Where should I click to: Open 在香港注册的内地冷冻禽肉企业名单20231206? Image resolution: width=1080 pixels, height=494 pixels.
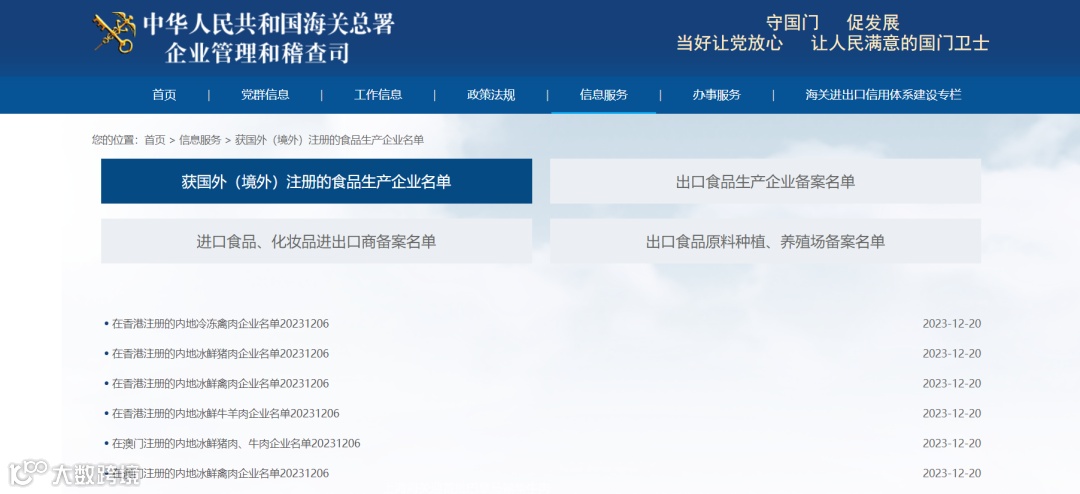(x=220, y=323)
